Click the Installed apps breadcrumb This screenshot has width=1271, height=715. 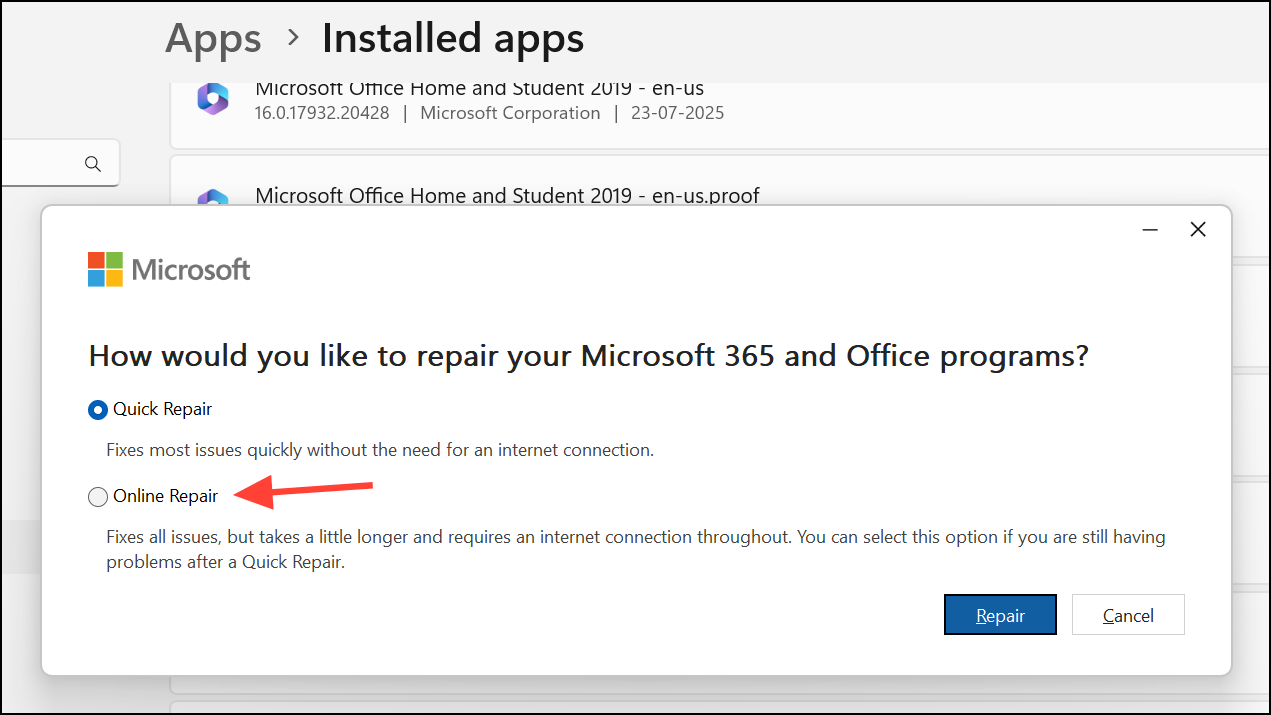452,38
